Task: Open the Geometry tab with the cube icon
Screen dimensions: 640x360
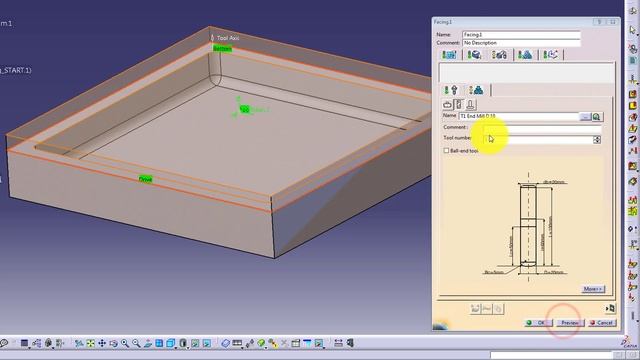Action: pyautogui.click(x=474, y=55)
